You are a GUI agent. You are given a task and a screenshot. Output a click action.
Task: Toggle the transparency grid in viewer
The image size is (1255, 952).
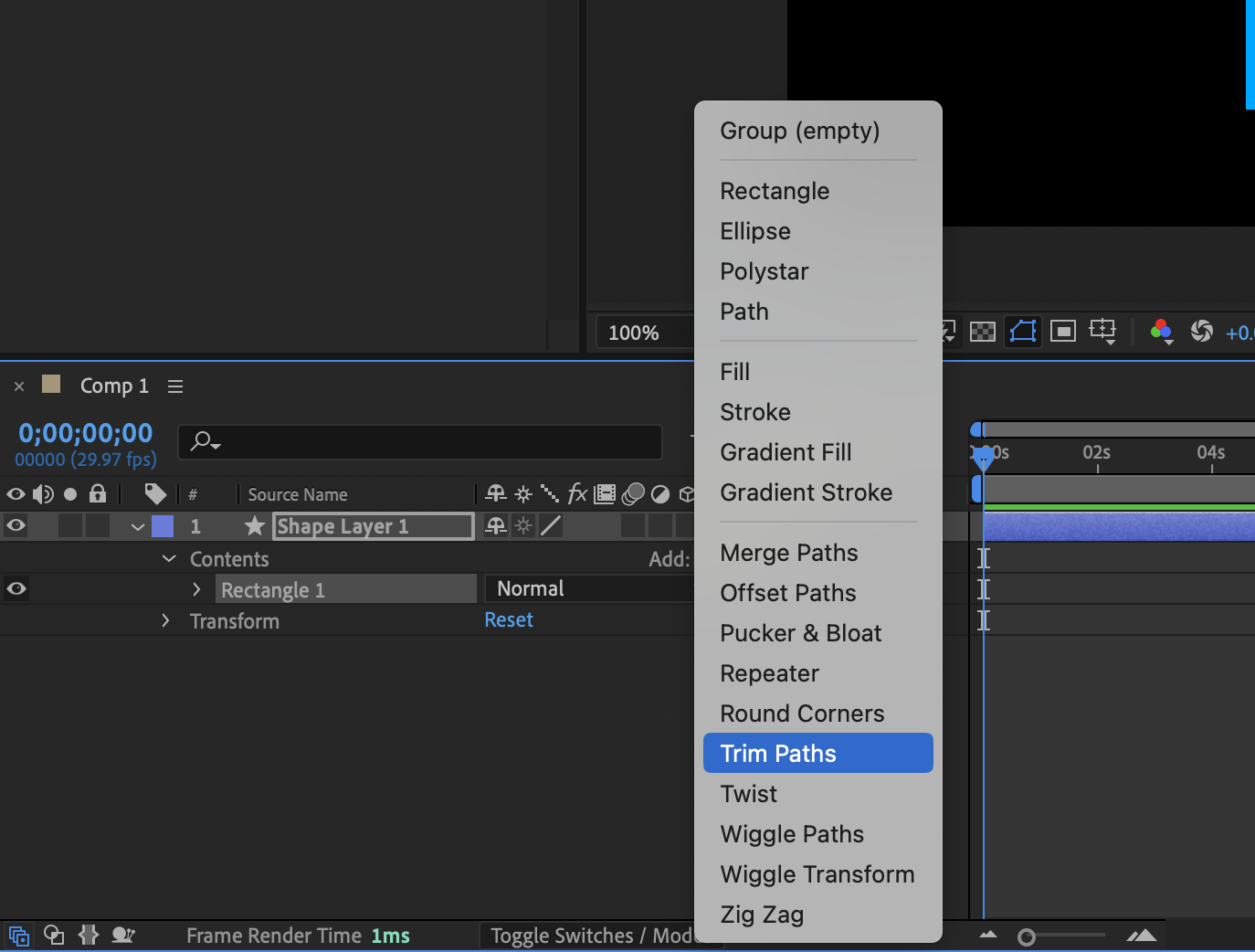tap(983, 332)
